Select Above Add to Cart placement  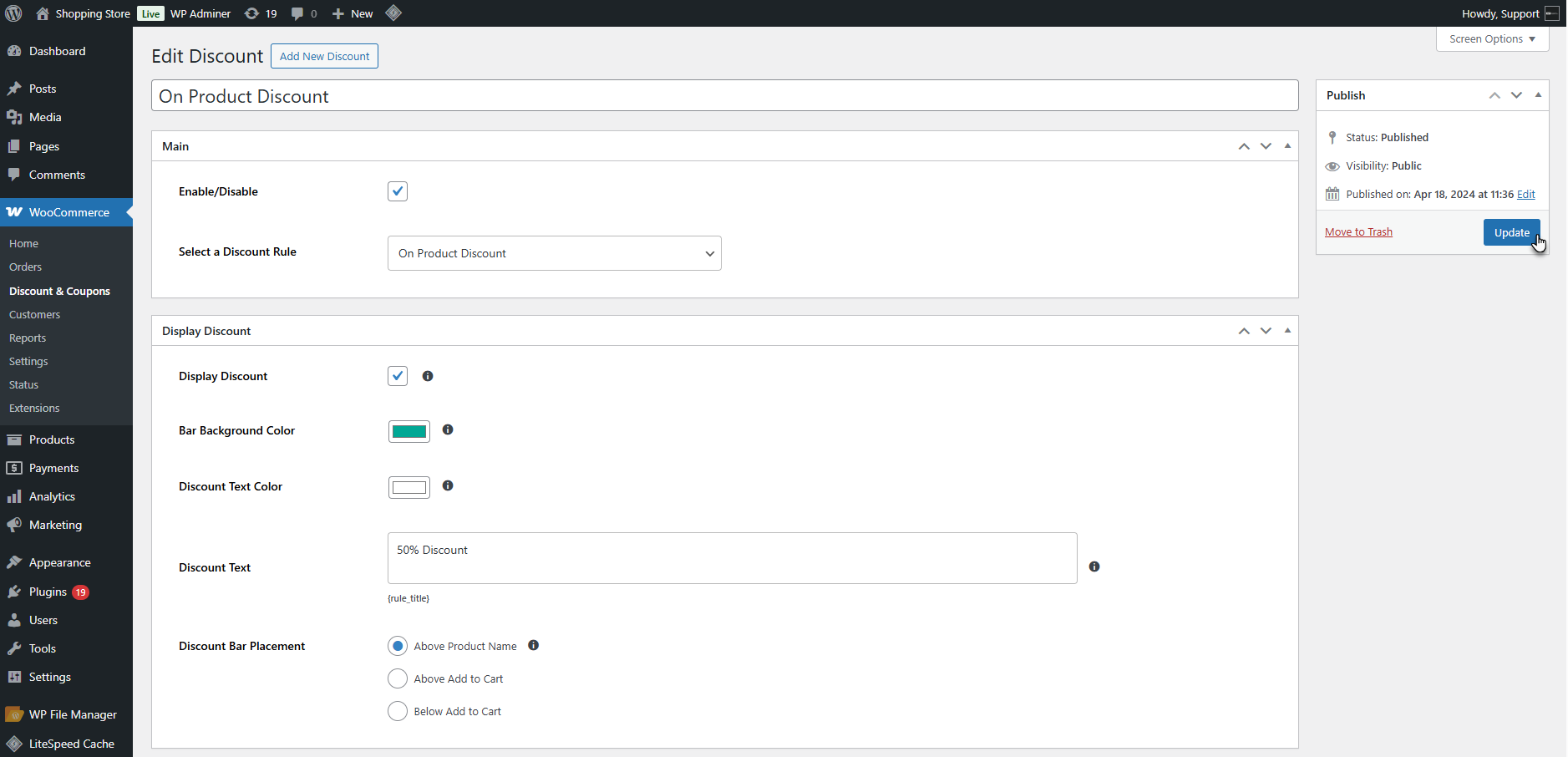[x=398, y=678]
